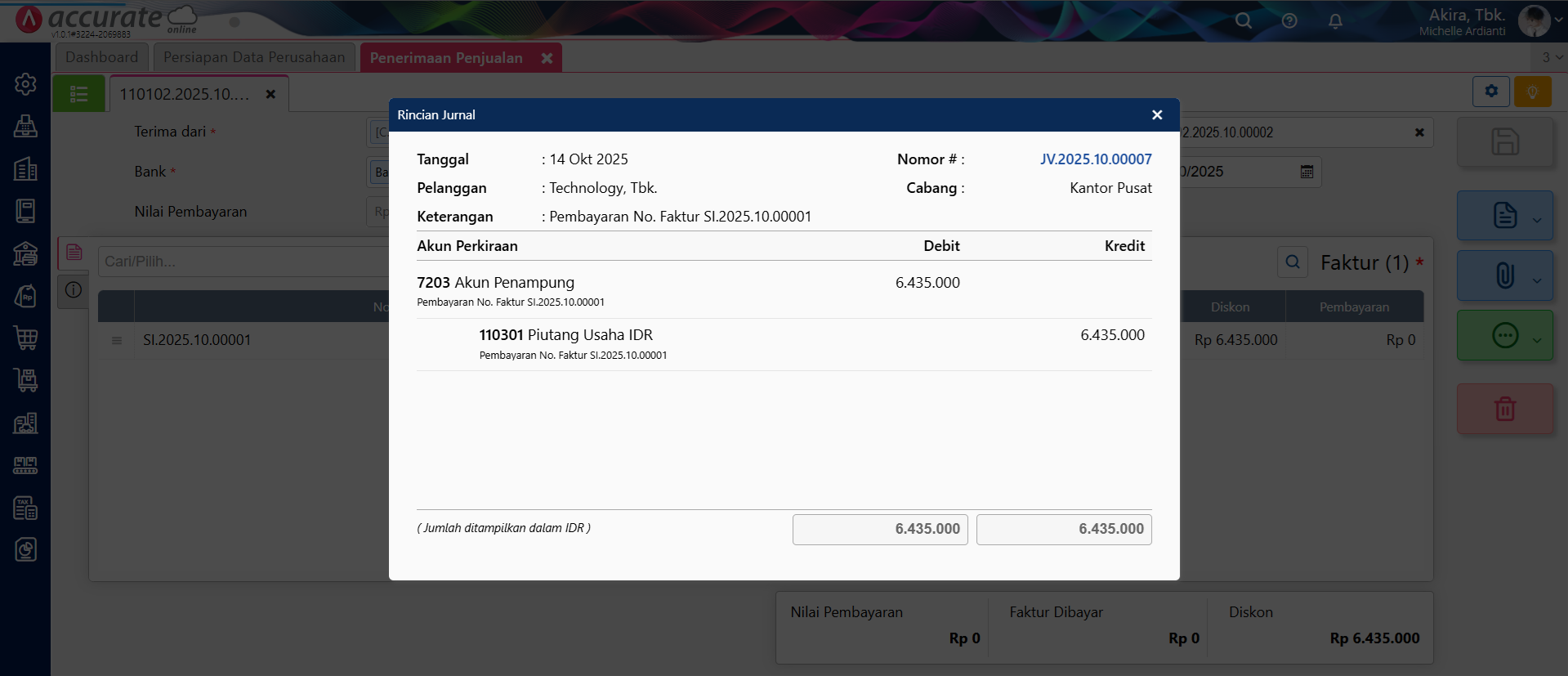Click the blue gear settings button

1491,92
